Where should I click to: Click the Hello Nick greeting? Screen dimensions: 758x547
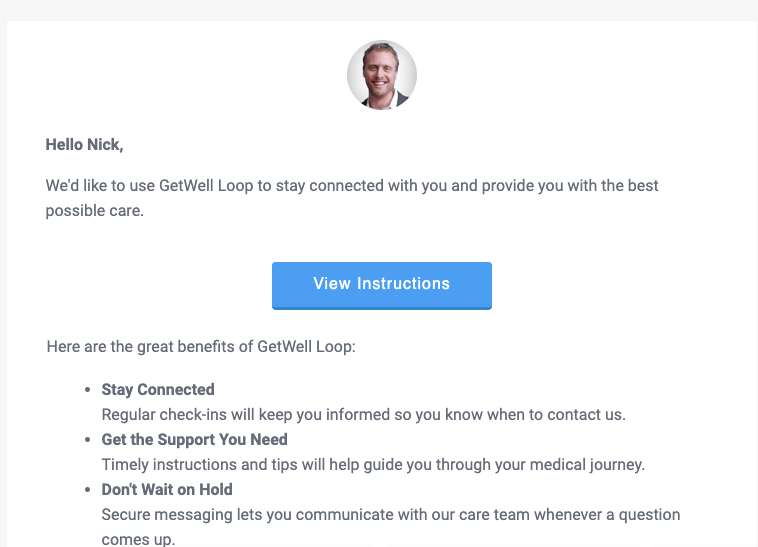click(x=84, y=144)
